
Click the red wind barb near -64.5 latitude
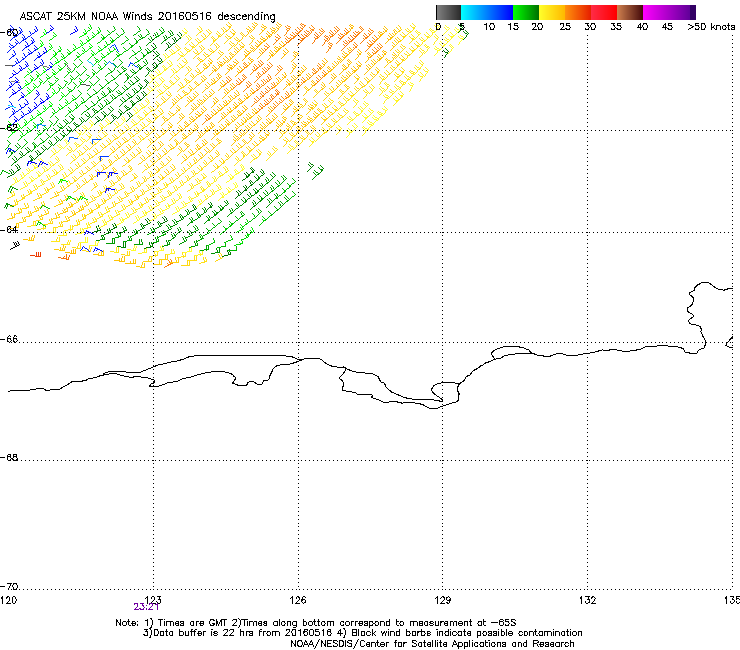pyautogui.click(x=36, y=255)
